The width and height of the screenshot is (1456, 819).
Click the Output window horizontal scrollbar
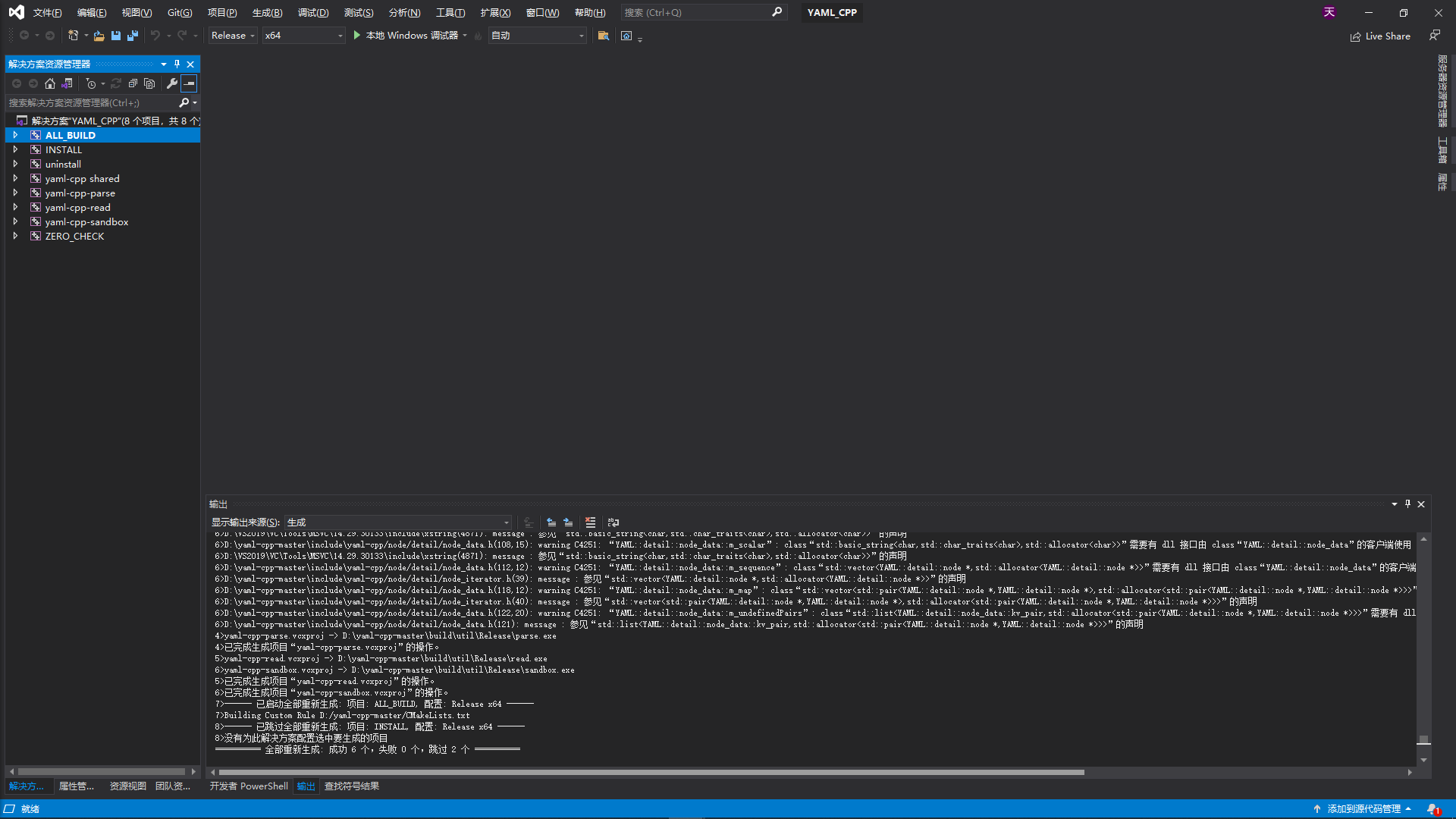click(x=652, y=772)
